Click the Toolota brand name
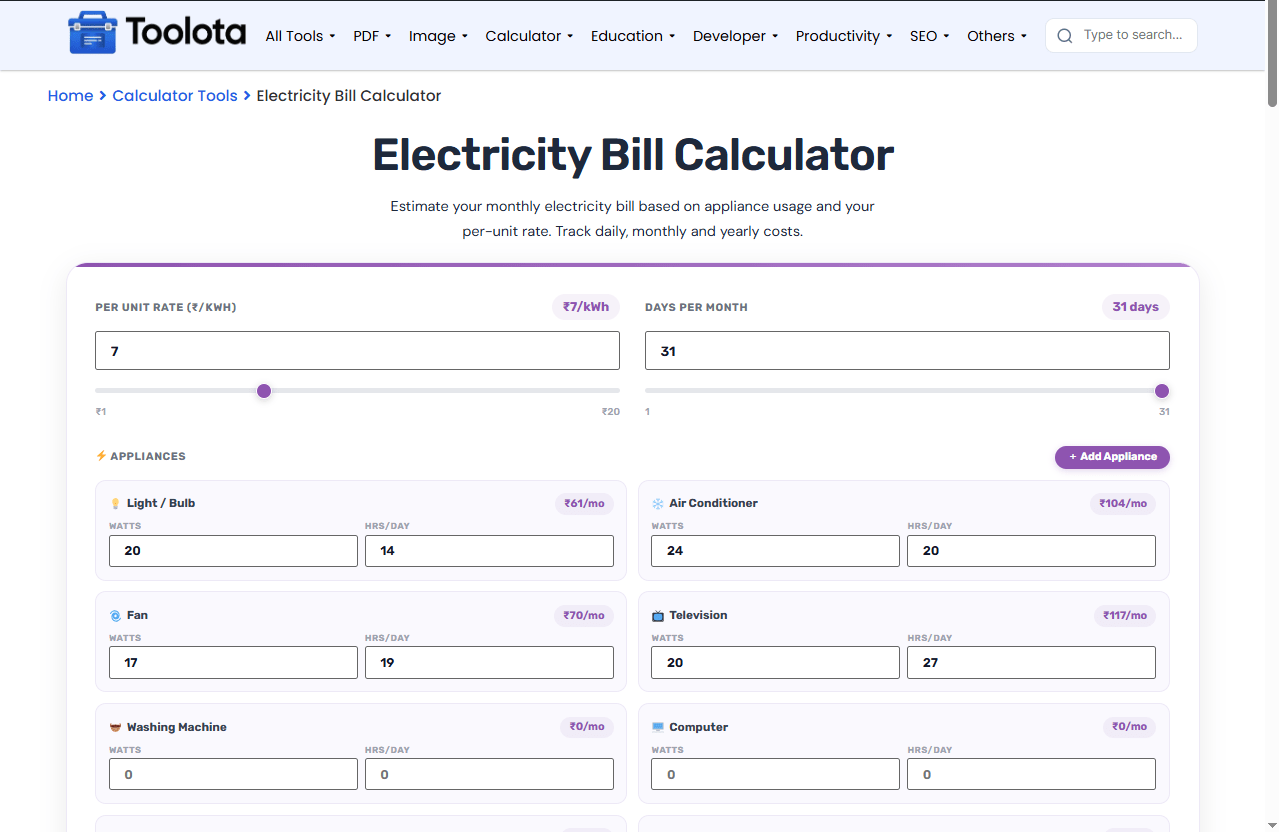 pos(186,33)
